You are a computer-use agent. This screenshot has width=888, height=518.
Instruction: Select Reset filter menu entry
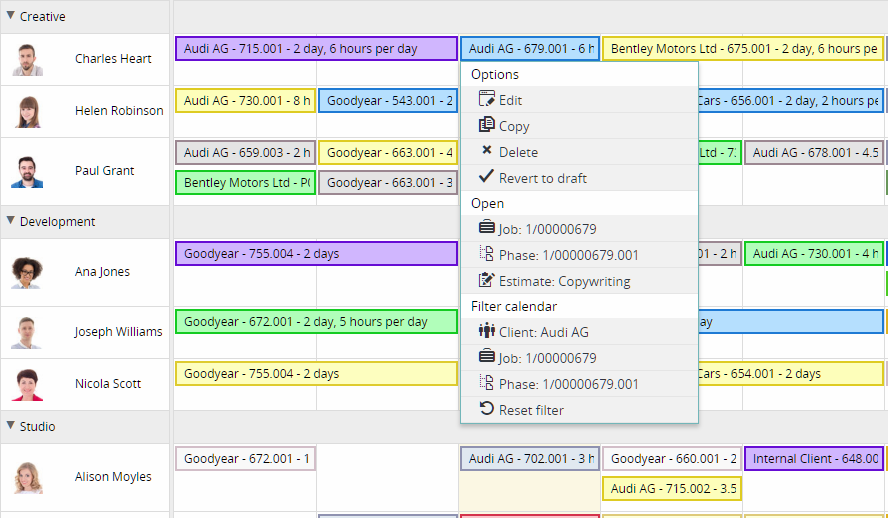(x=579, y=410)
